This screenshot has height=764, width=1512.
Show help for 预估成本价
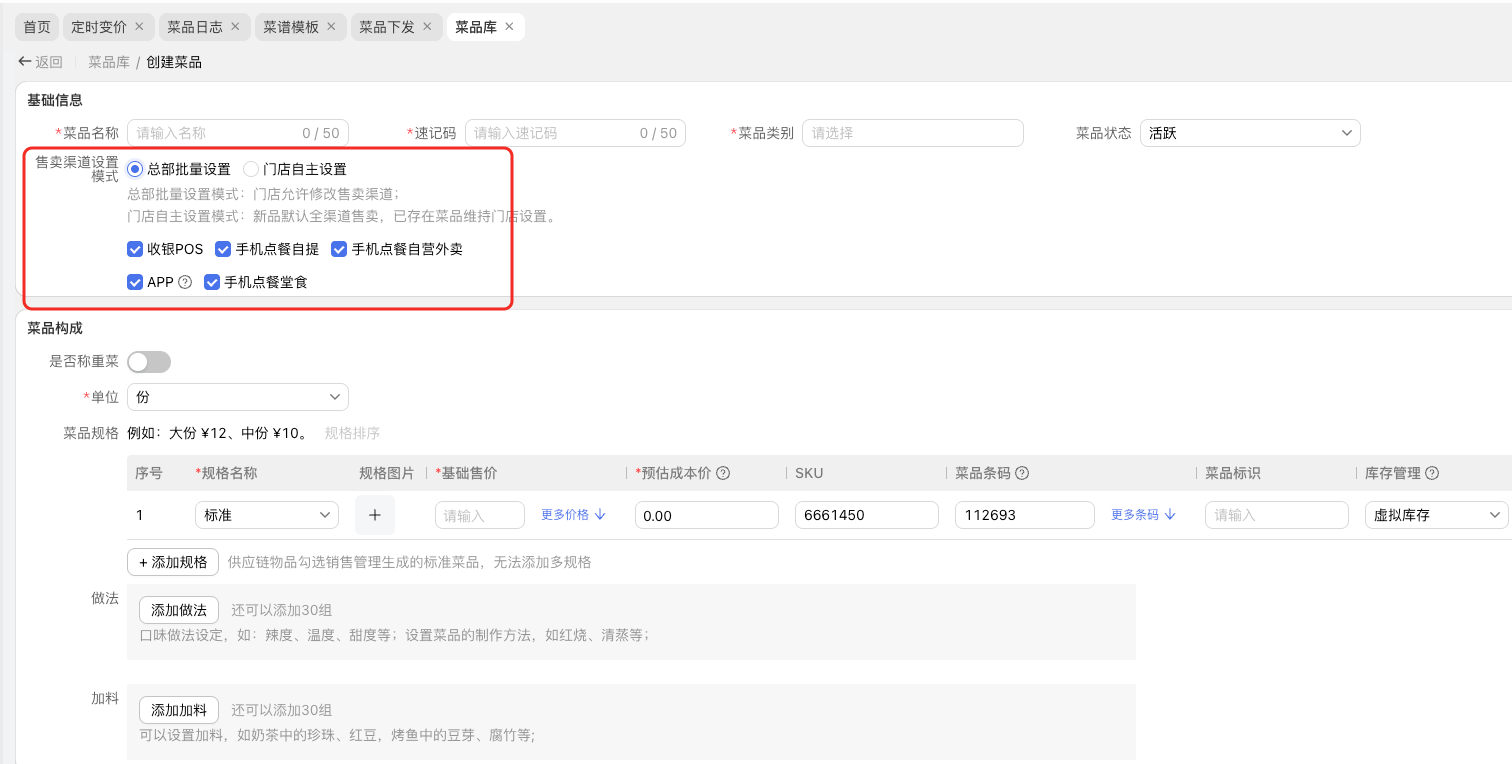723,473
